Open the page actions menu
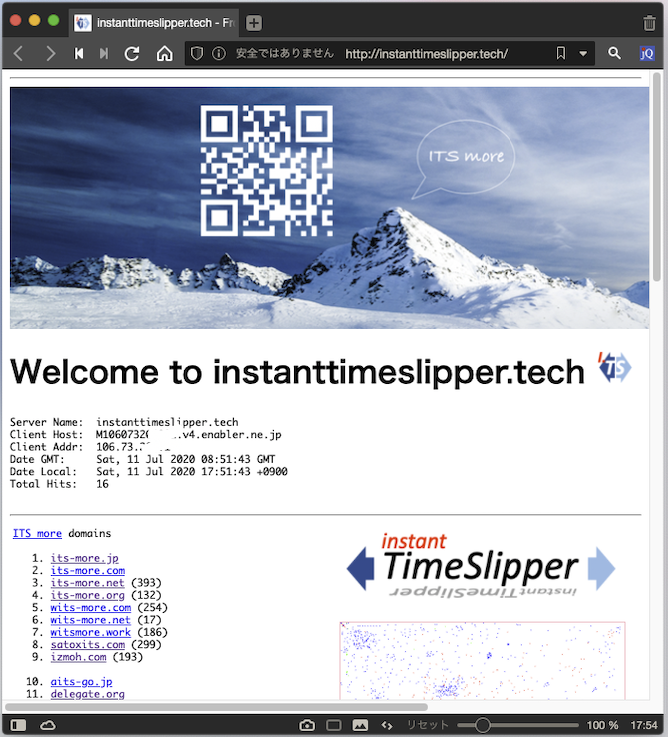The image size is (668, 737). click(387, 724)
